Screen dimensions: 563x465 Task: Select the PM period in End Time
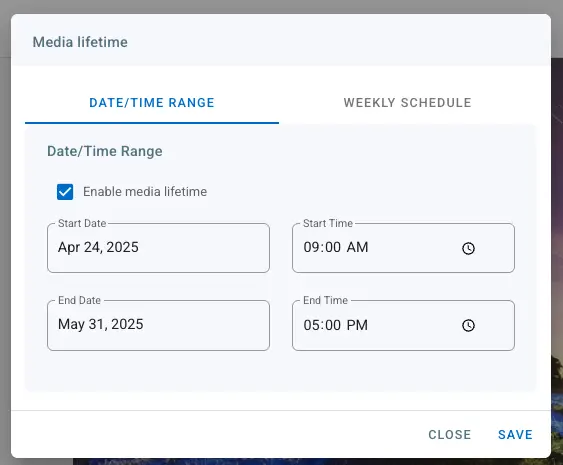[357, 325]
